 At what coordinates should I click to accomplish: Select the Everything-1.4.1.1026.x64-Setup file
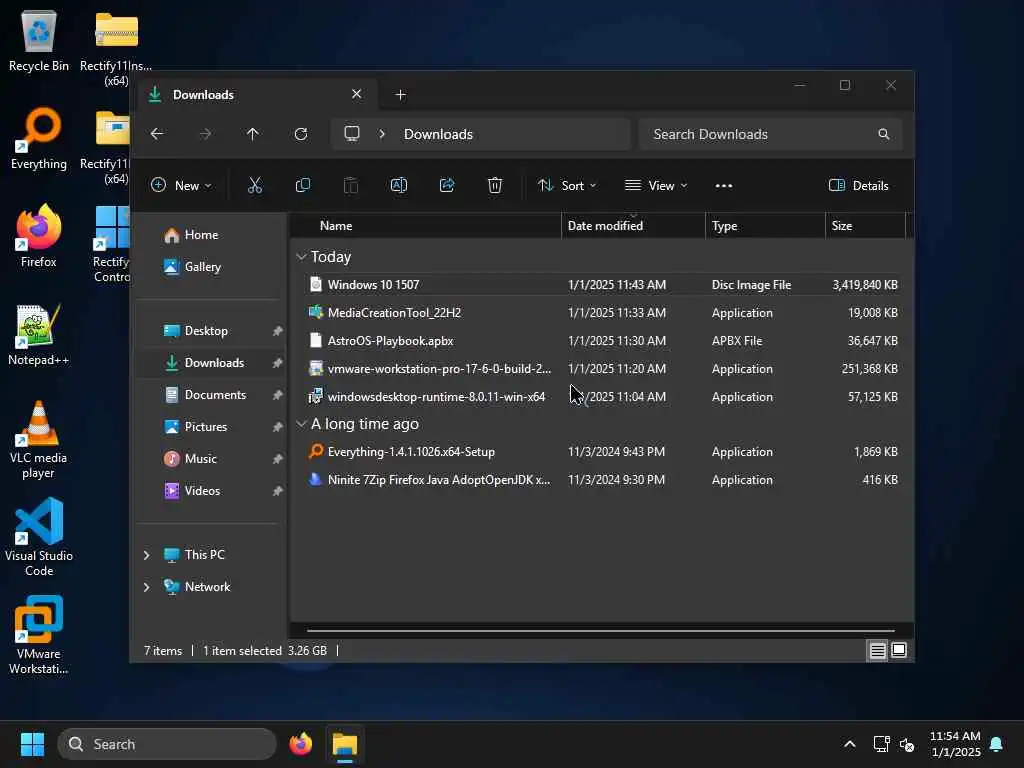(602, 452)
